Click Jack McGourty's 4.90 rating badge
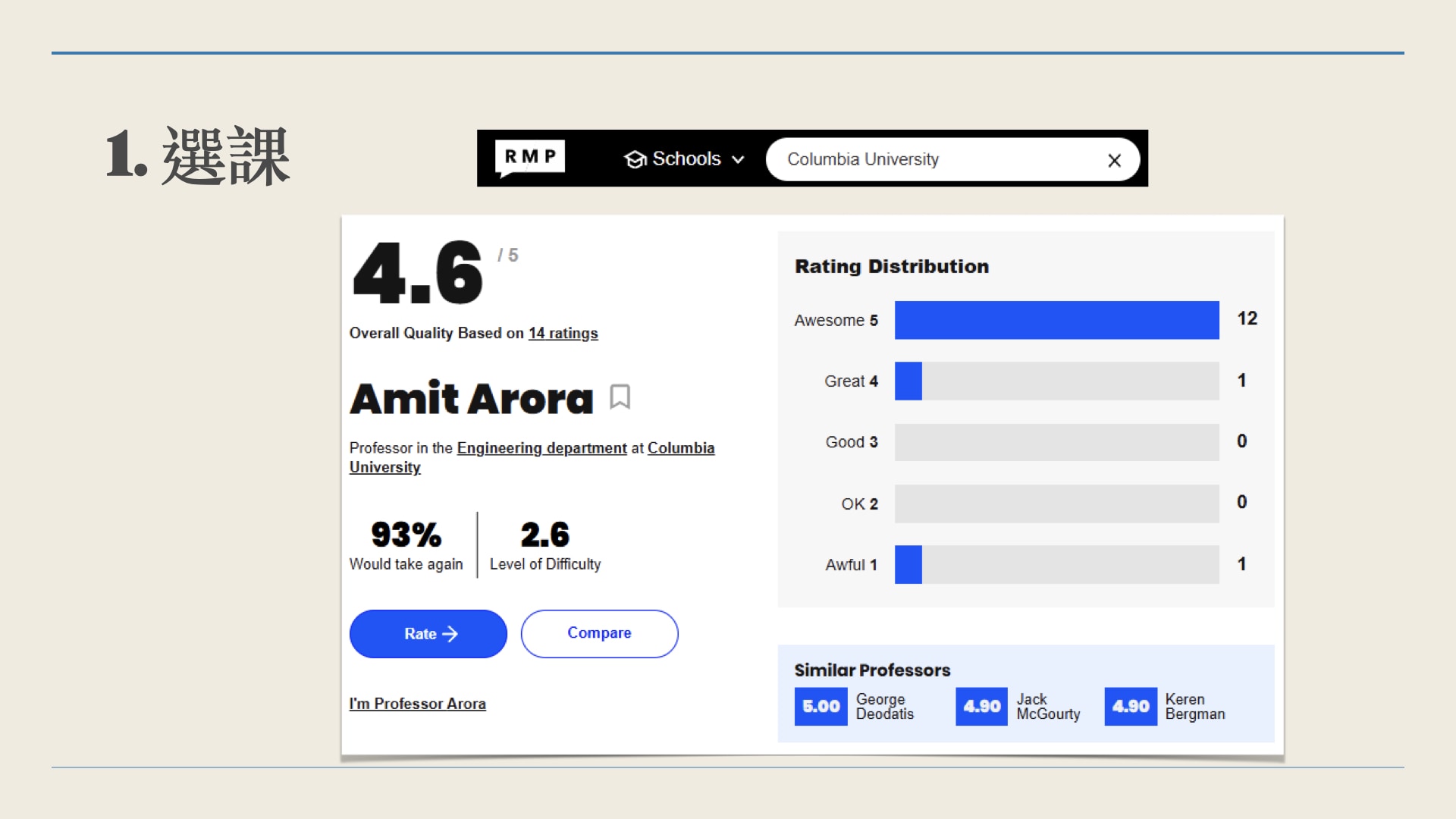 click(x=981, y=707)
